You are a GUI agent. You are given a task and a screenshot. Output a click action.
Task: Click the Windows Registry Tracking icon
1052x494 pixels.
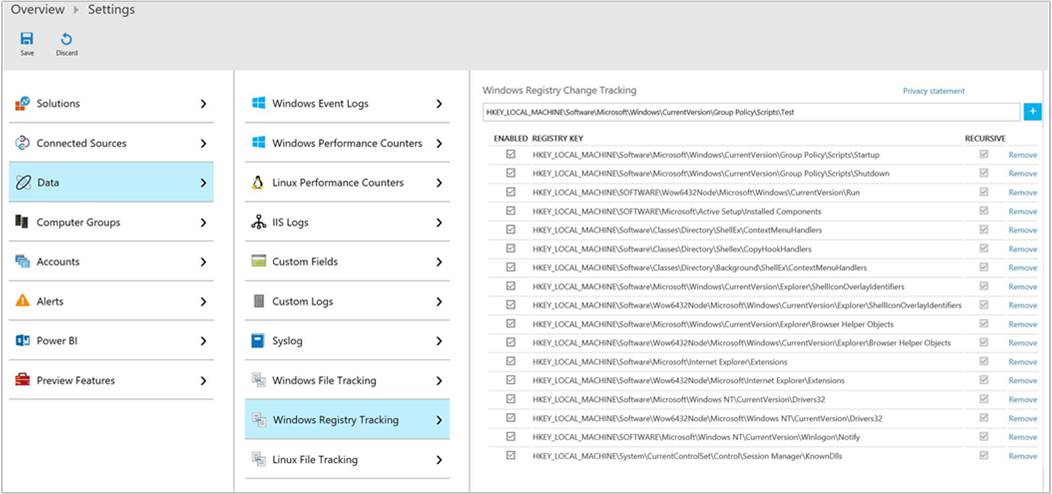258,419
